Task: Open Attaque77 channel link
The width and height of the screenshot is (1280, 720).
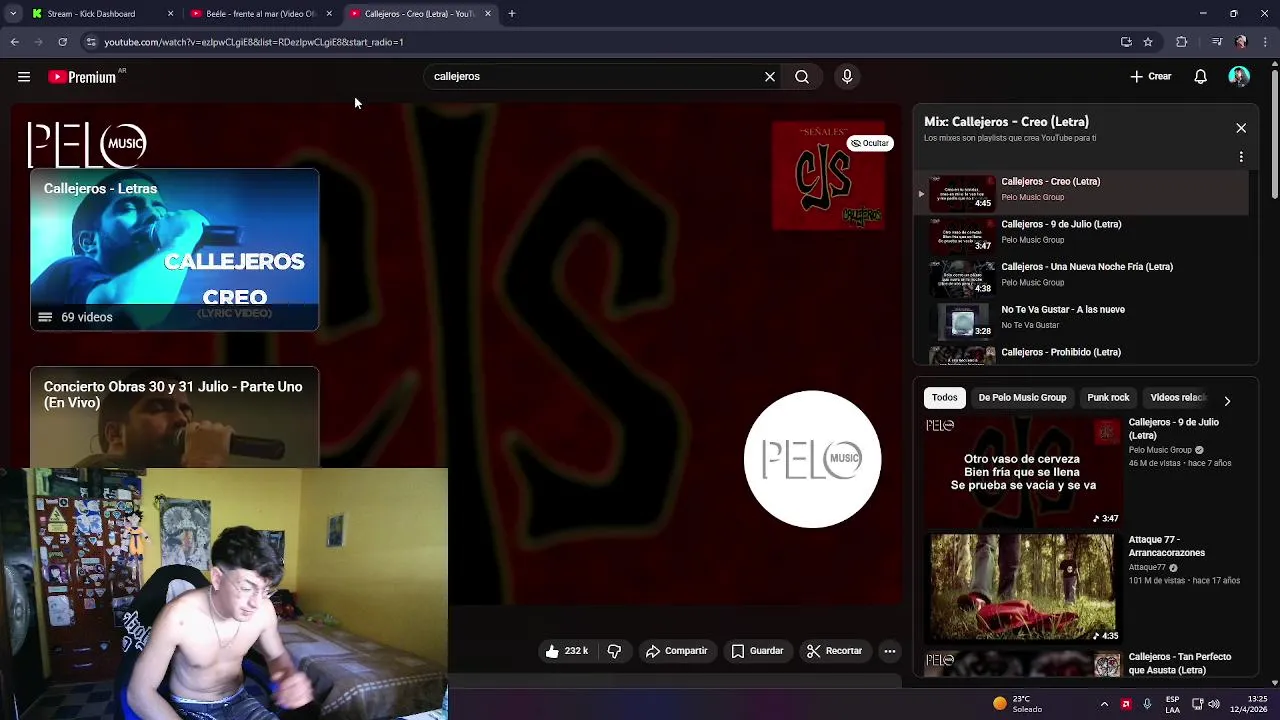Action: click(1147, 568)
